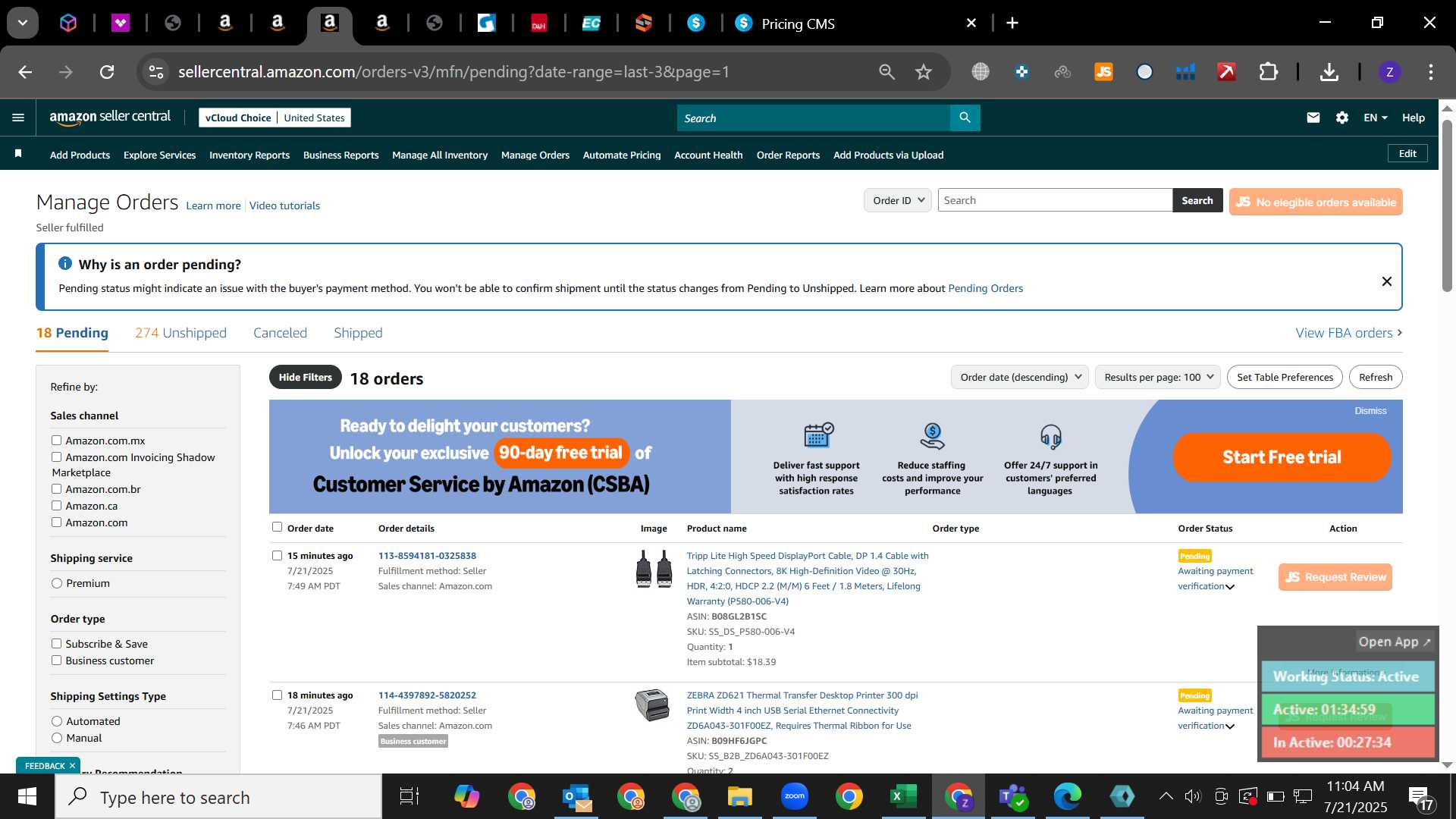Click the browser zoom magnifier icon

pyautogui.click(x=886, y=72)
